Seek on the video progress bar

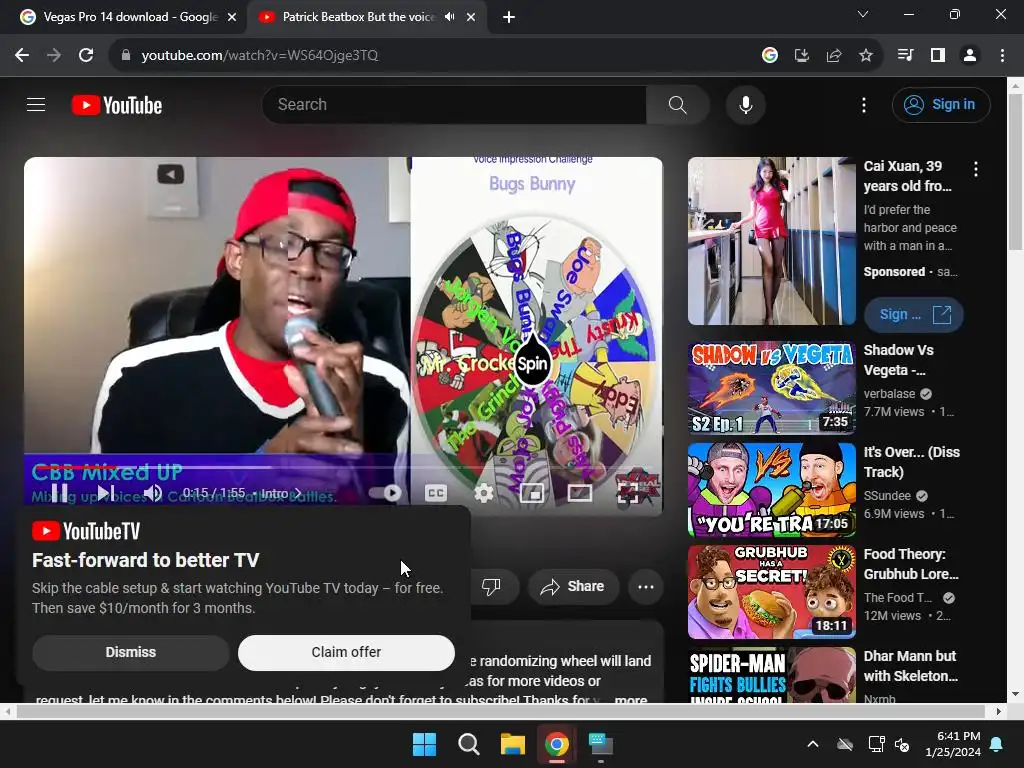coord(343,467)
